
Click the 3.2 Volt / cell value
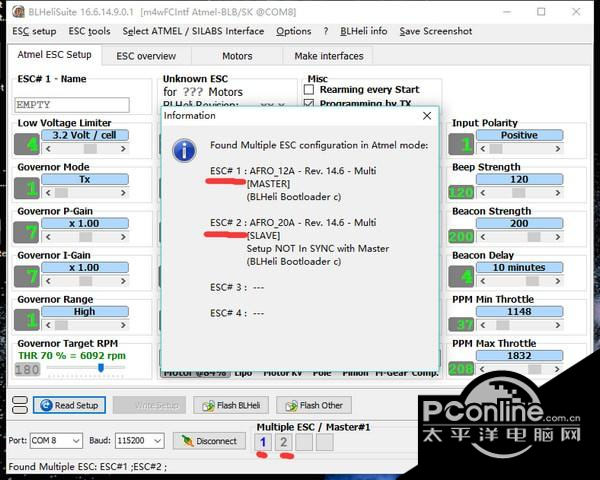tap(85, 135)
